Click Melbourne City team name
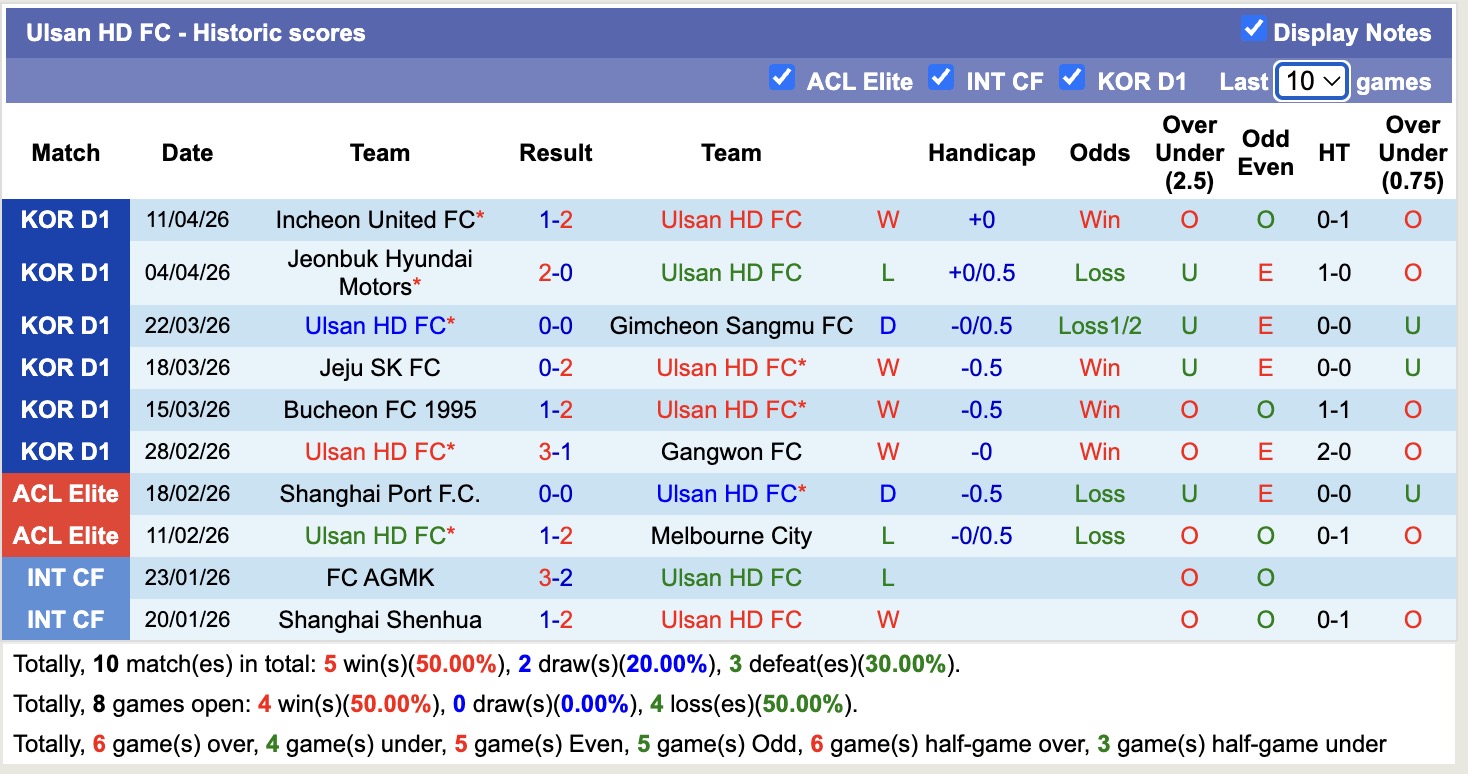 click(x=731, y=535)
